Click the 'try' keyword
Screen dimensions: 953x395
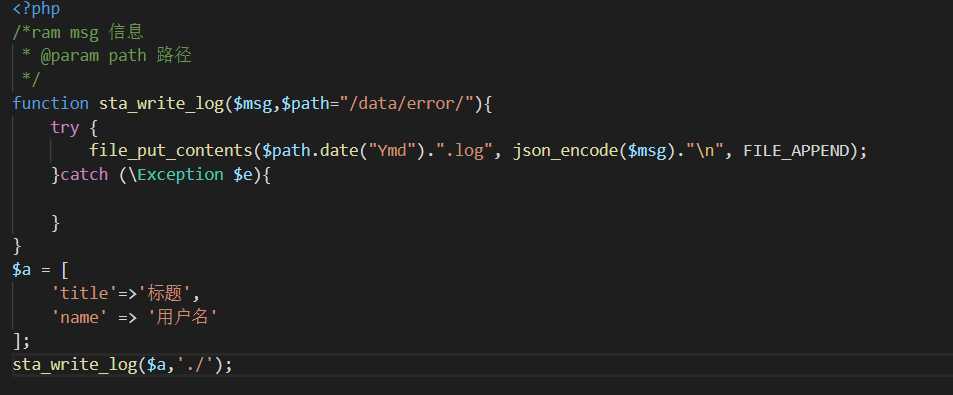pos(65,128)
